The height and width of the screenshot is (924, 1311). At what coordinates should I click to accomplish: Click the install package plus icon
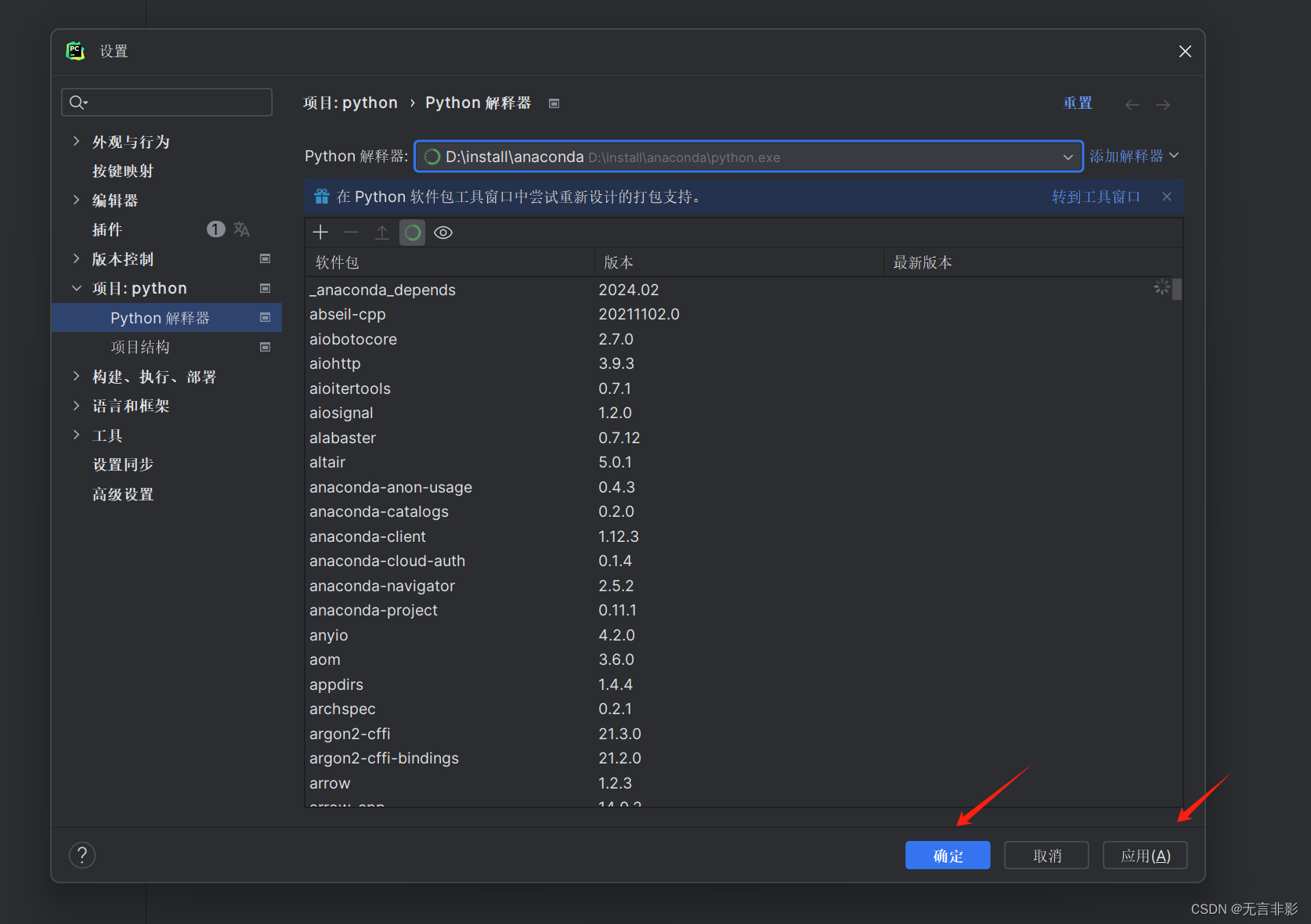(x=320, y=233)
